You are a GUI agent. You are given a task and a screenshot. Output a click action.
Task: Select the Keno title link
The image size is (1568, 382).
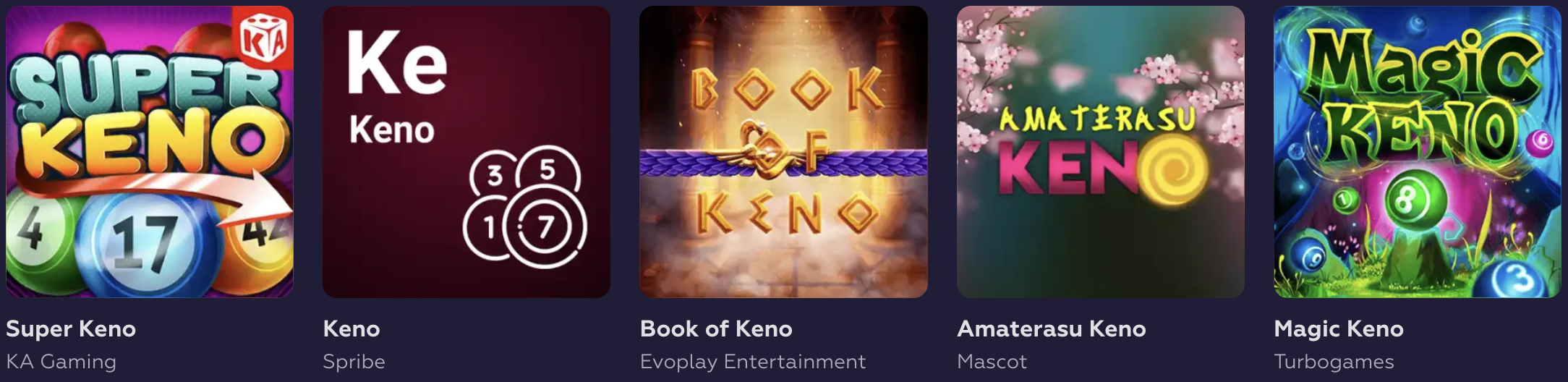coord(351,329)
